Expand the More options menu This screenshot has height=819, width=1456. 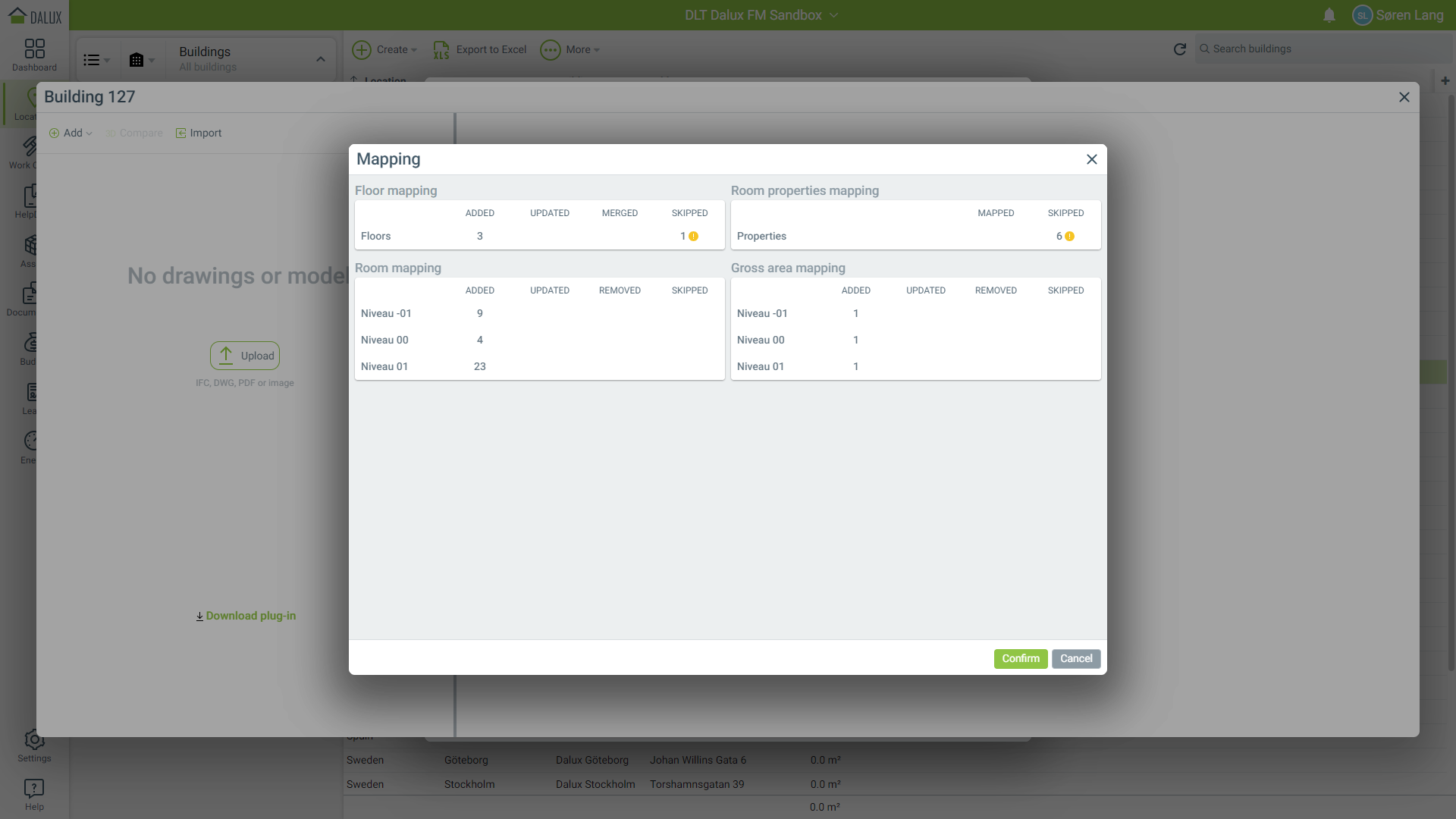coord(570,50)
